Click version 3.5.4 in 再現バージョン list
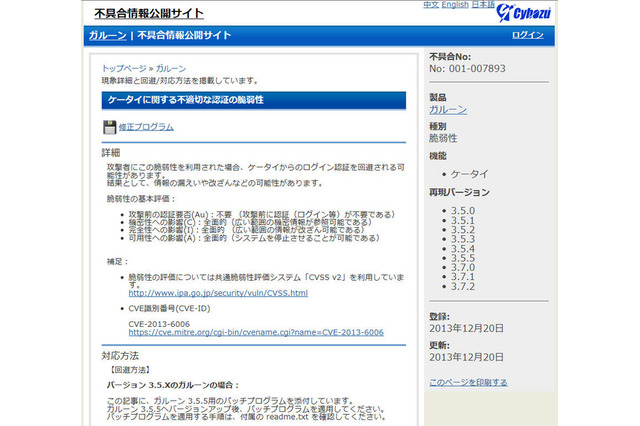The height and width of the screenshot is (426, 640). pos(463,249)
